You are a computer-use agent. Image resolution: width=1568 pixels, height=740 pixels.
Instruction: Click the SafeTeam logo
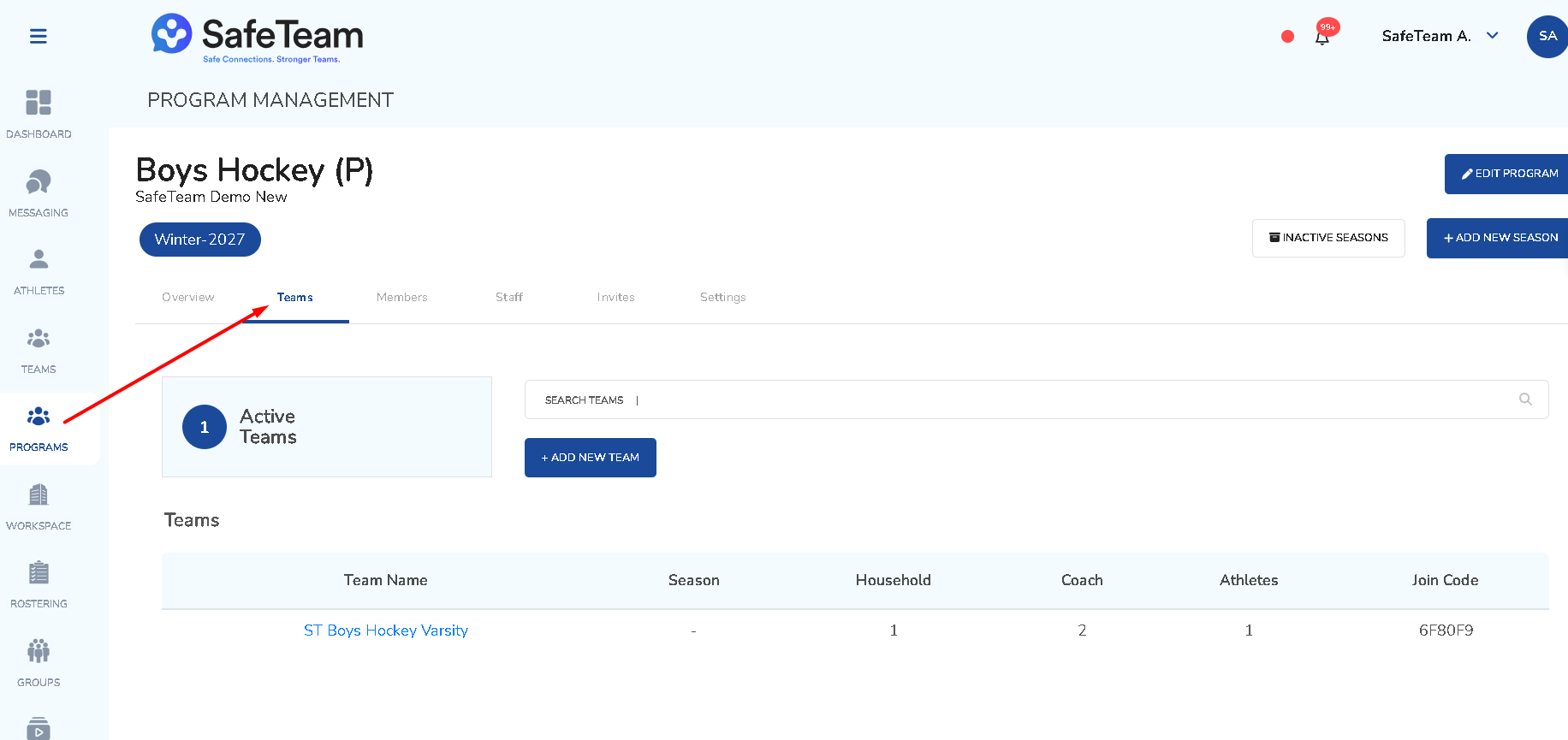coord(257,38)
